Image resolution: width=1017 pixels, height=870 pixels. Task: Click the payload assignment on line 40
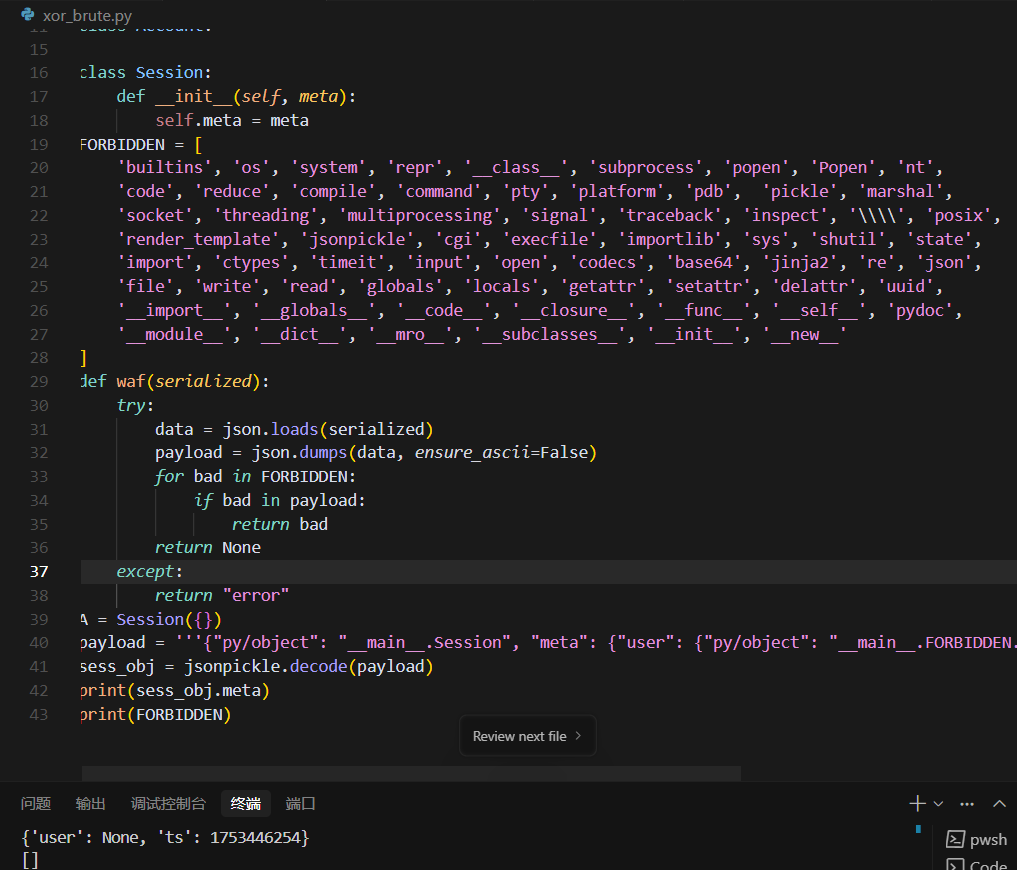(x=548, y=643)
